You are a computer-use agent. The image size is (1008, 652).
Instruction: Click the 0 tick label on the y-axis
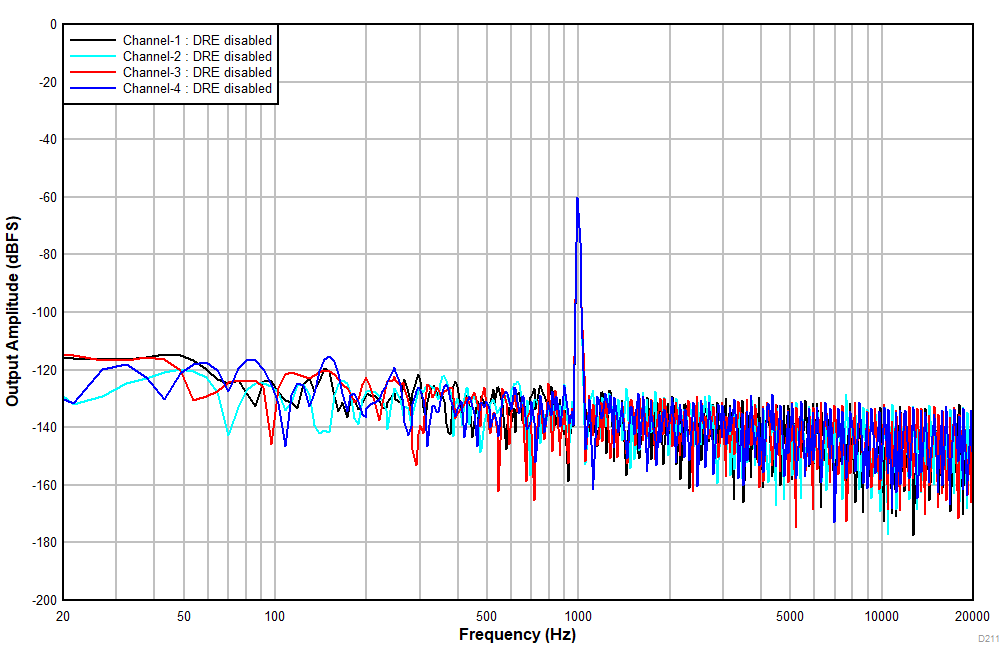pyautogui.click(x=53, y=25)
